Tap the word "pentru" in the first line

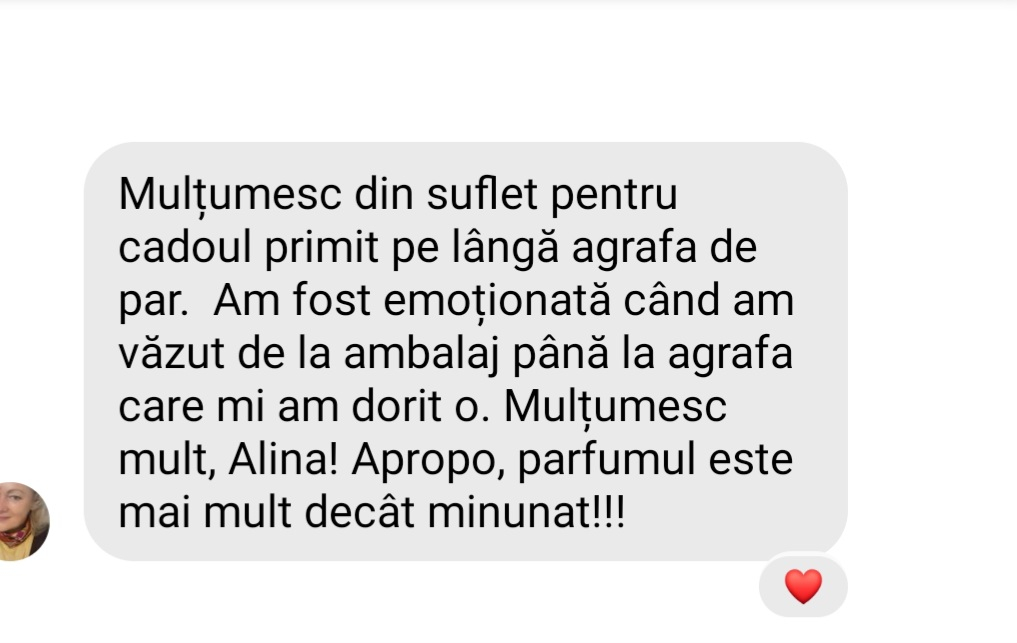614,196
